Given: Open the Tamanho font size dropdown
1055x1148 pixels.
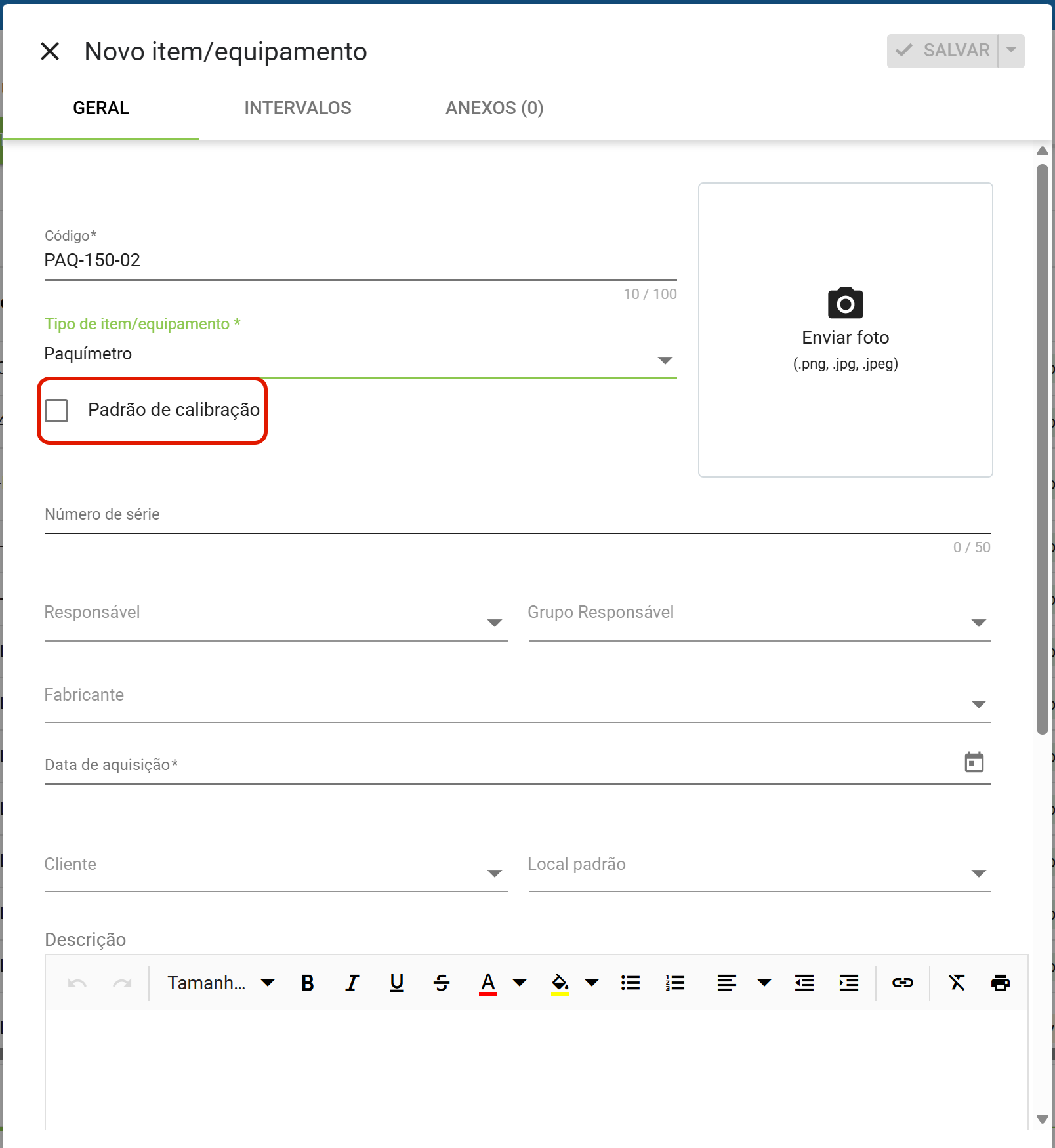Looking at the screenshot, I should pos(221,983).
